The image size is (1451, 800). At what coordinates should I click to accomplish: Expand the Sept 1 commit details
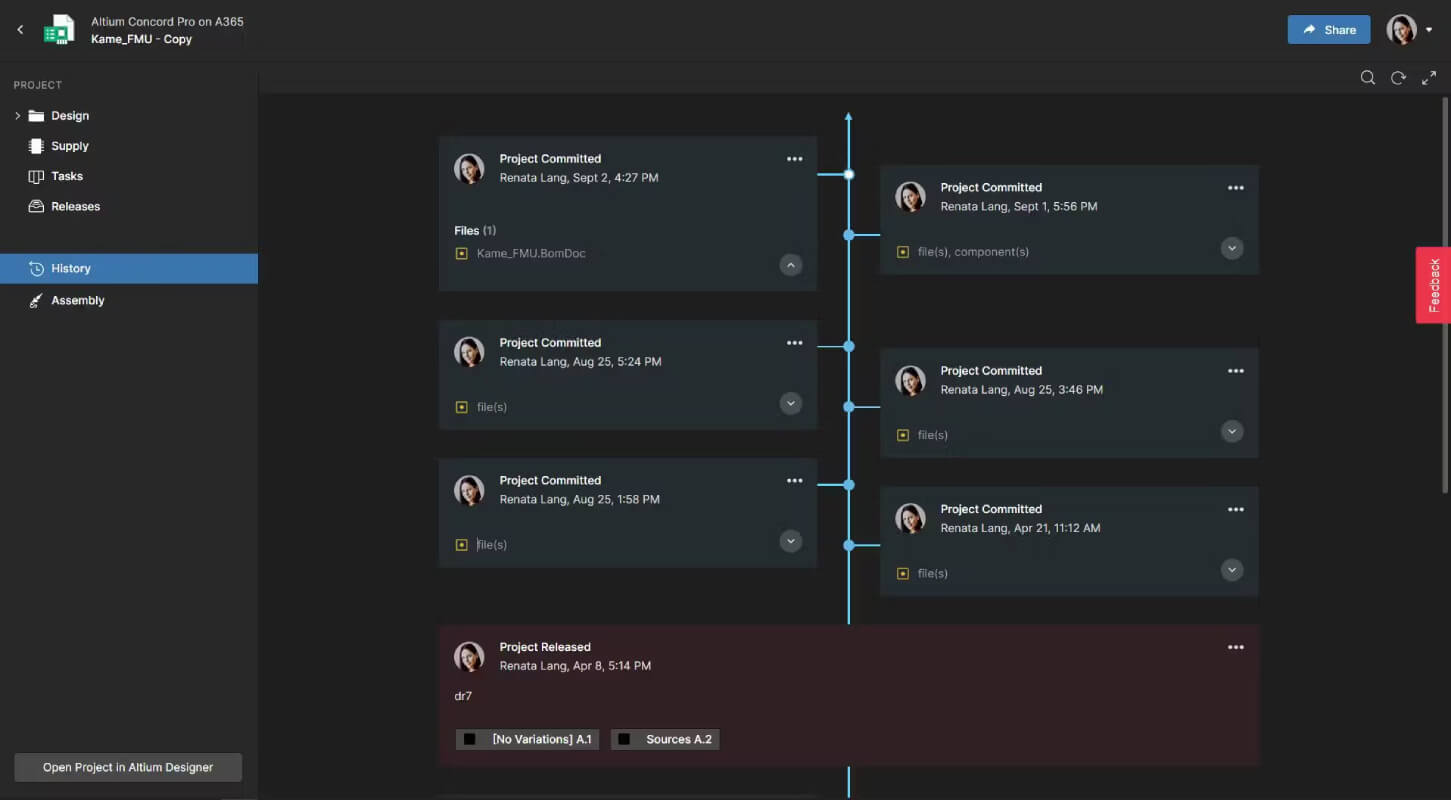(x=1232, y=248)
